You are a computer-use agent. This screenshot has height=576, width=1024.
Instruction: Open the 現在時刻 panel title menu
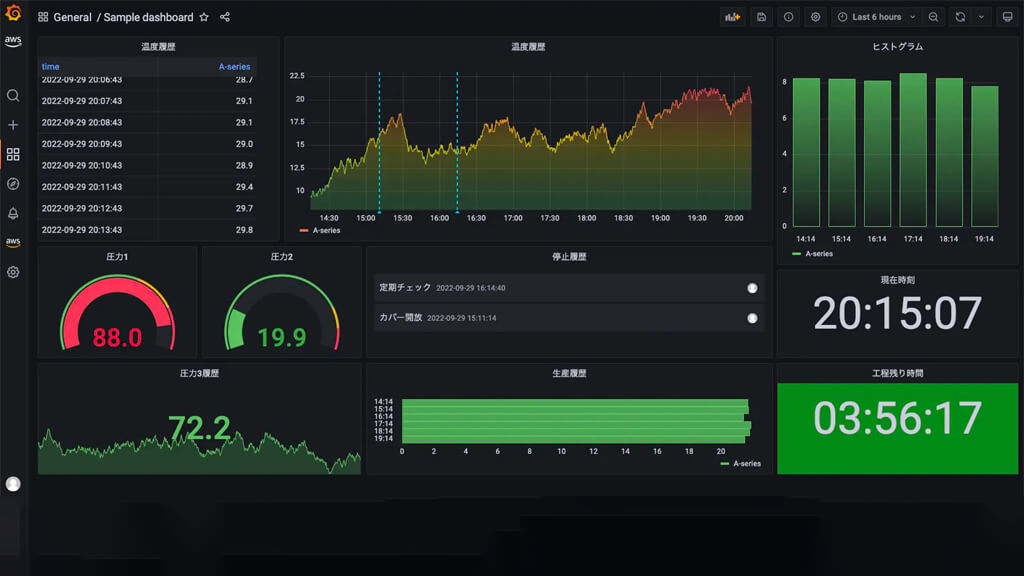897,280
